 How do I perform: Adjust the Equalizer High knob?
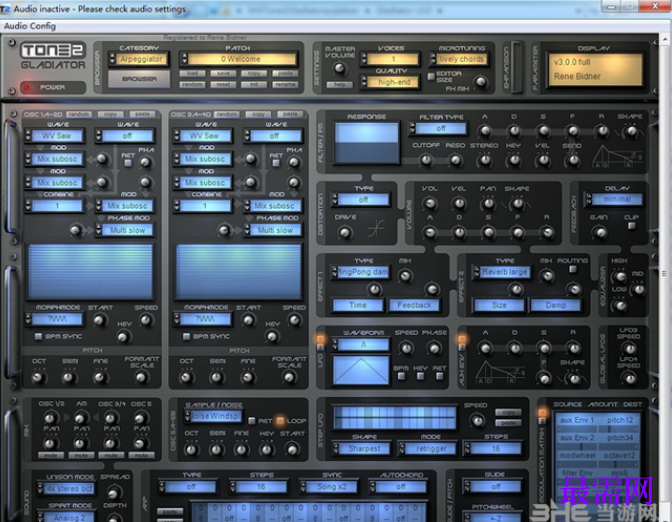(x=619, y=276)
